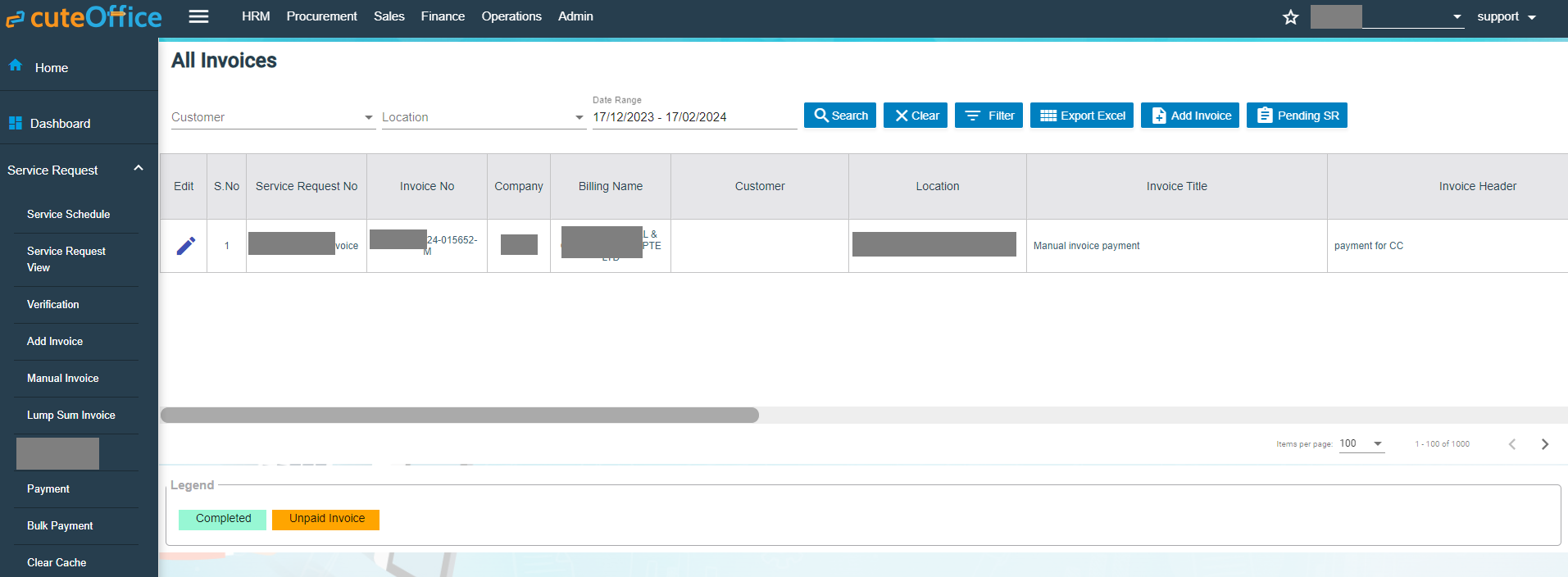Screen dimensions: 1568x577
Task: Open the Finance menu
Action: tap(443, 16)
